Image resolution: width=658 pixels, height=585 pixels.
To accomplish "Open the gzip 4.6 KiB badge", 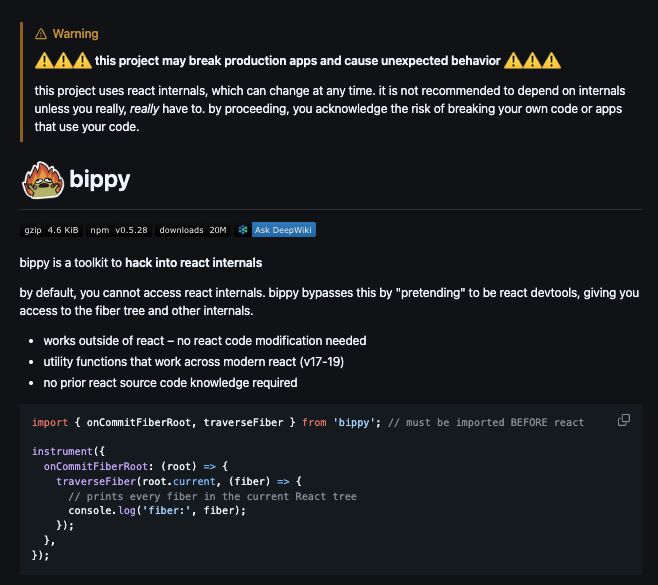I will click(x=51, y=230).
